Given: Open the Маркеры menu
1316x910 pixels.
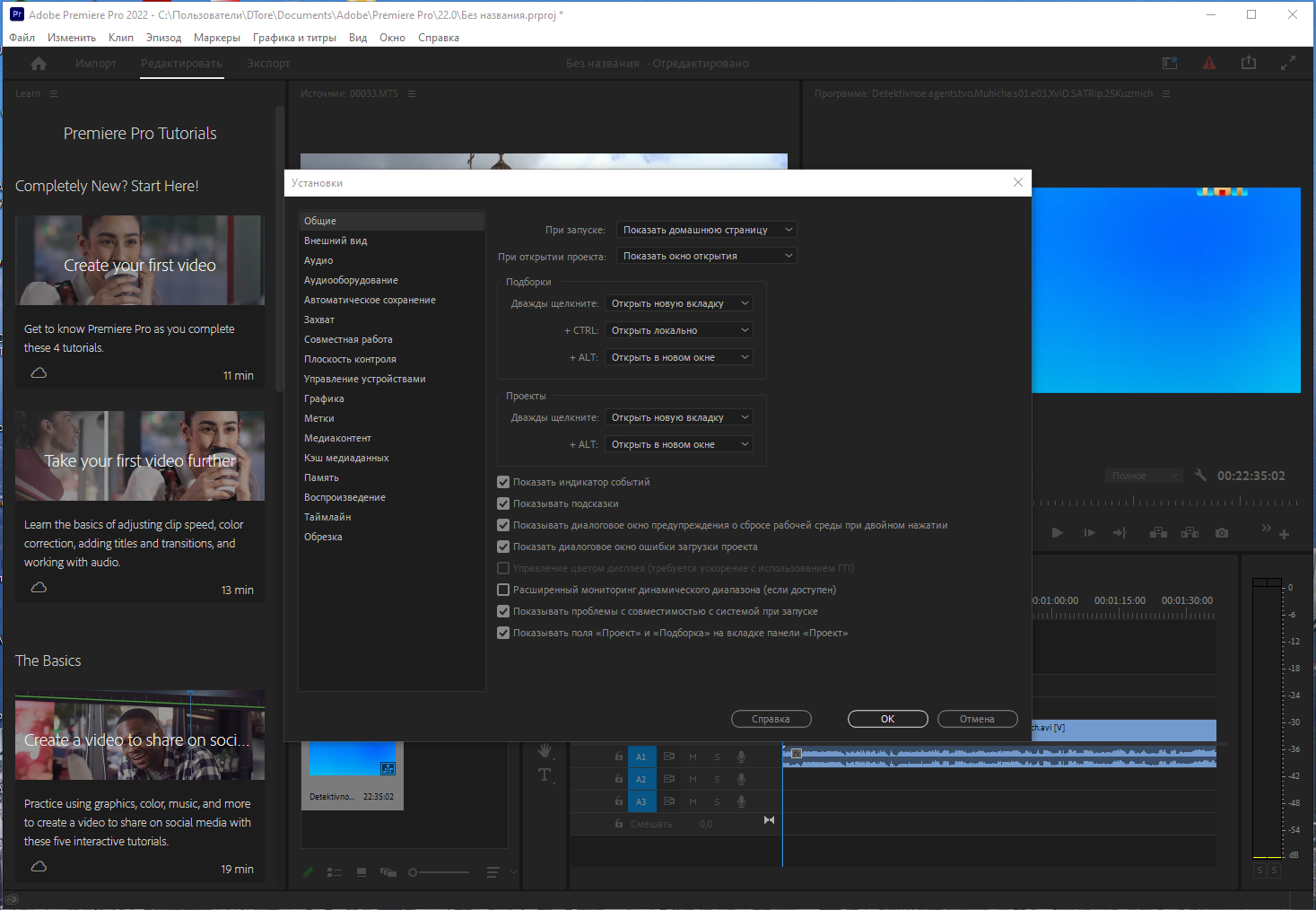Looking at the screenshot, I should [217, 38].
